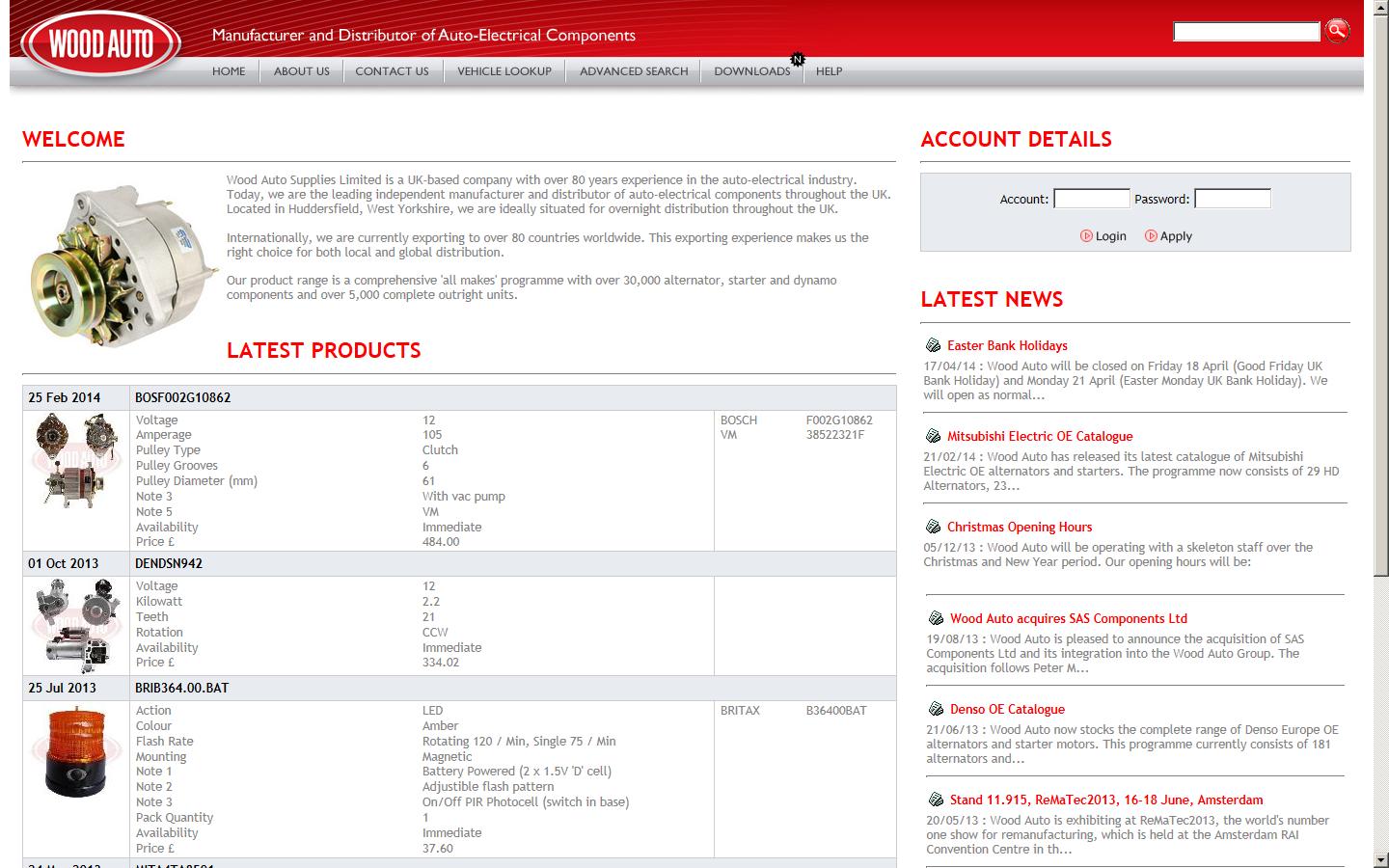Open the ABOUT US menu item
Screen dimensions: 1389x868
pyautogui.click(x=302, y=70)
